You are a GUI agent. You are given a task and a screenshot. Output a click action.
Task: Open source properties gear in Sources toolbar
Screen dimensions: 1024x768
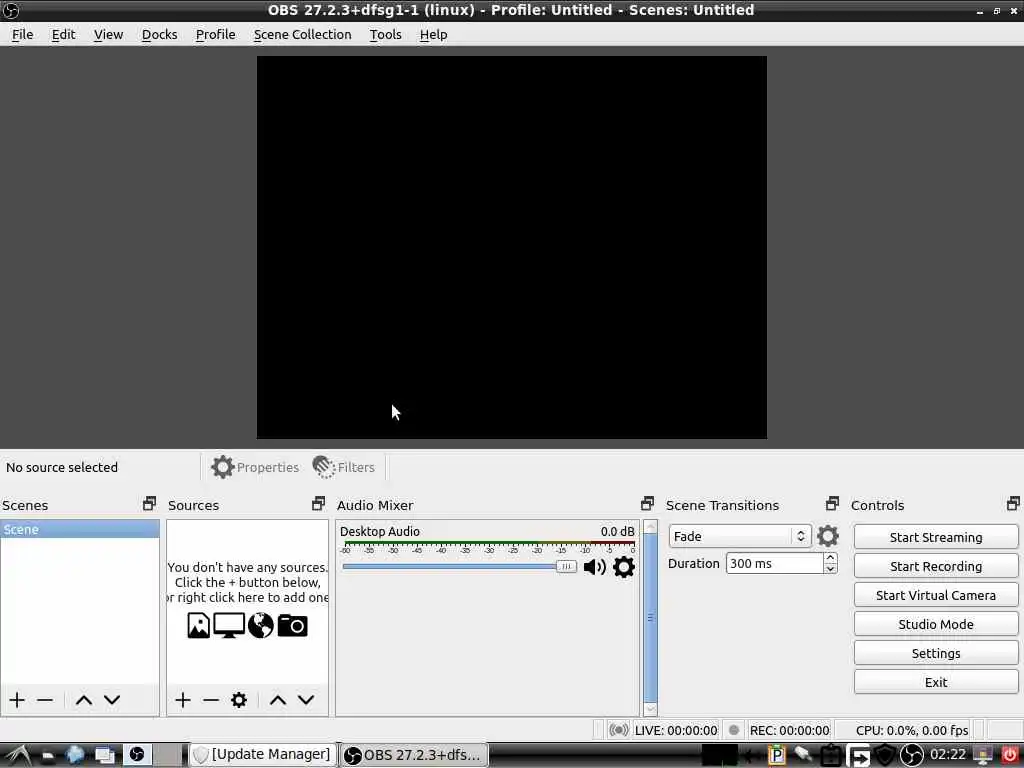pos(239,700)
